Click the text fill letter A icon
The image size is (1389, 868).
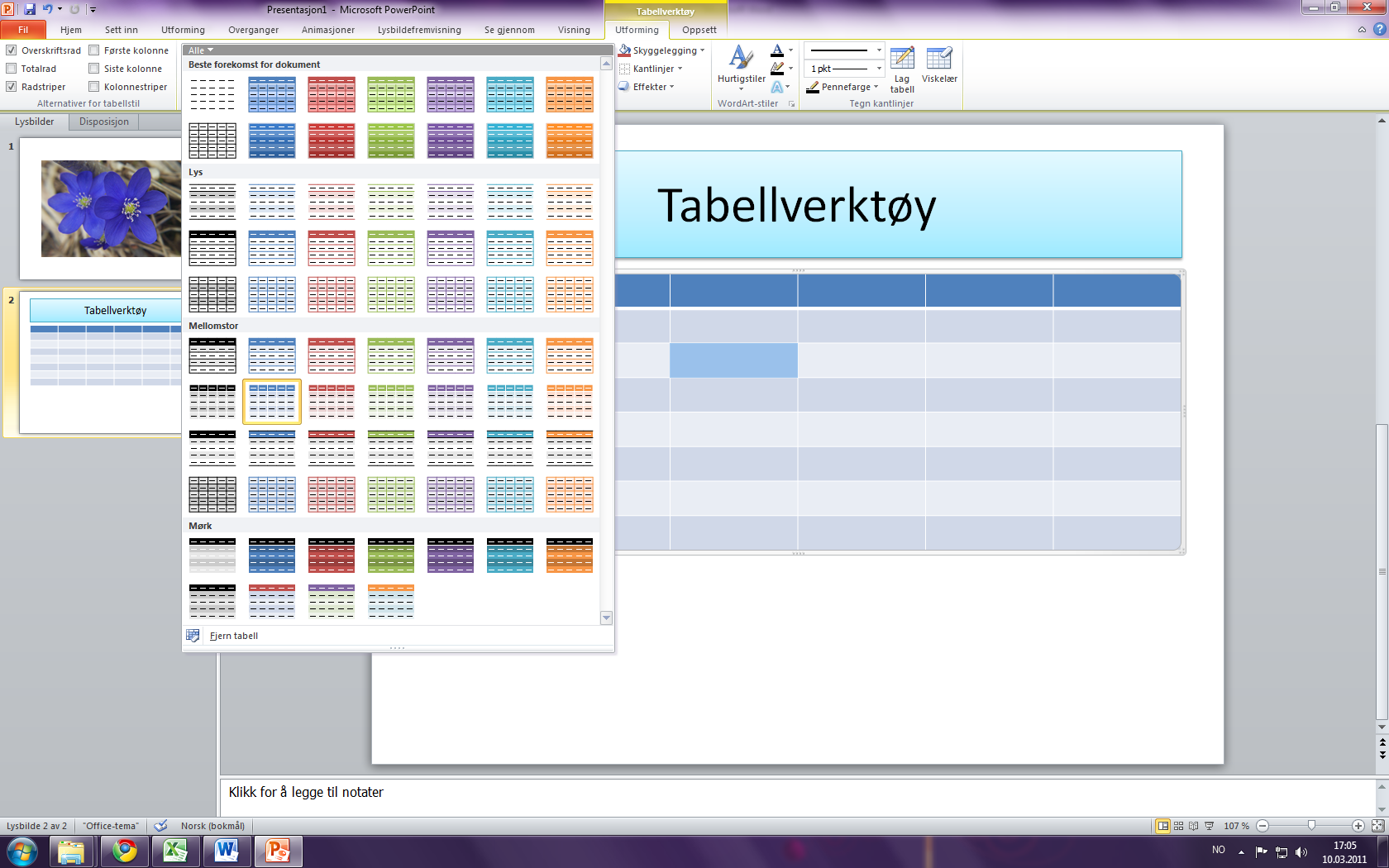coord(777,50)
